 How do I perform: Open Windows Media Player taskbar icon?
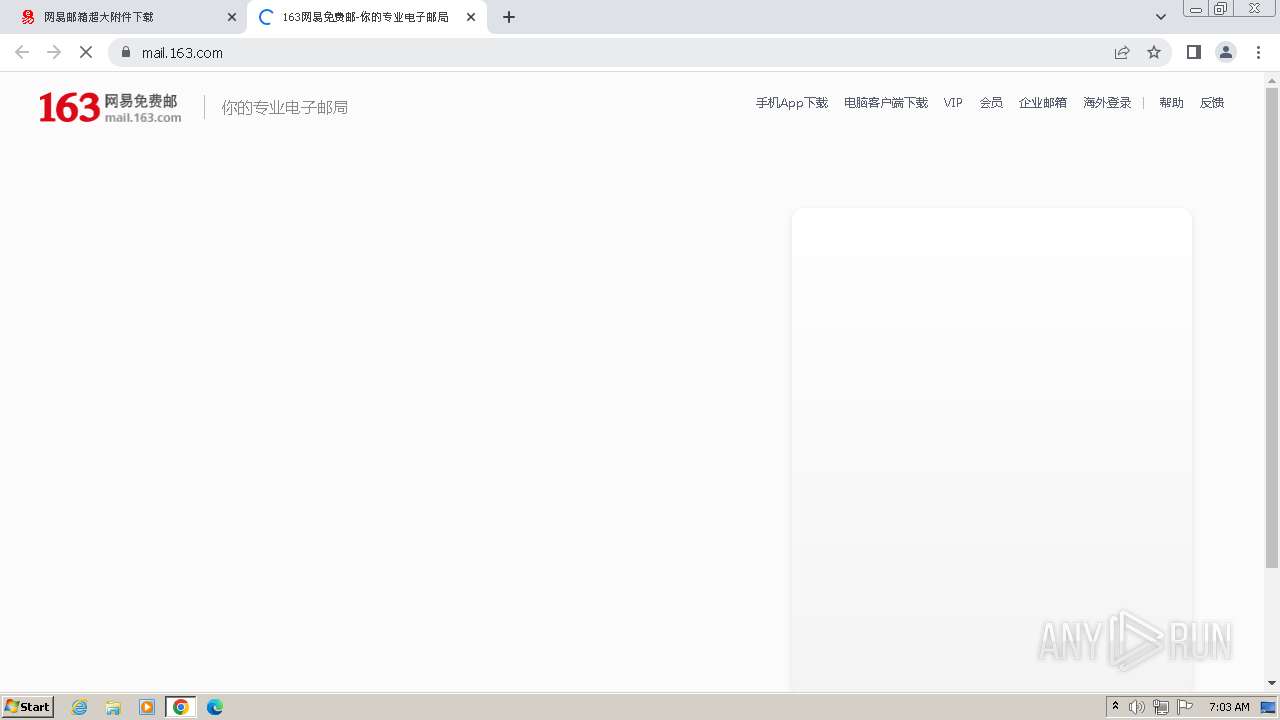147,707
